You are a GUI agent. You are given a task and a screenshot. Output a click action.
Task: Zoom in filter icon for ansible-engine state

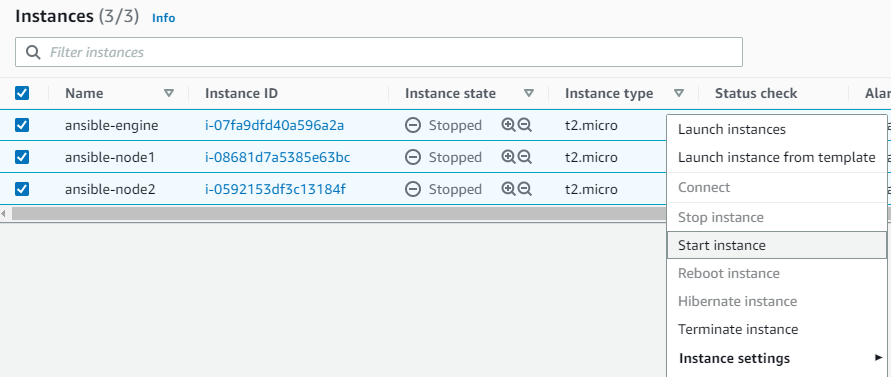508,125
